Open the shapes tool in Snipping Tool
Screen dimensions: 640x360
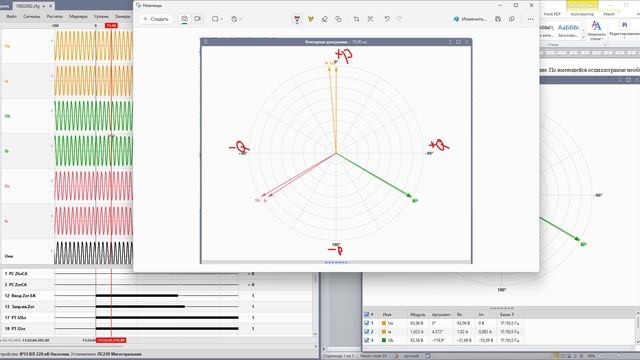pyautogui.click(x=338, y=19)
